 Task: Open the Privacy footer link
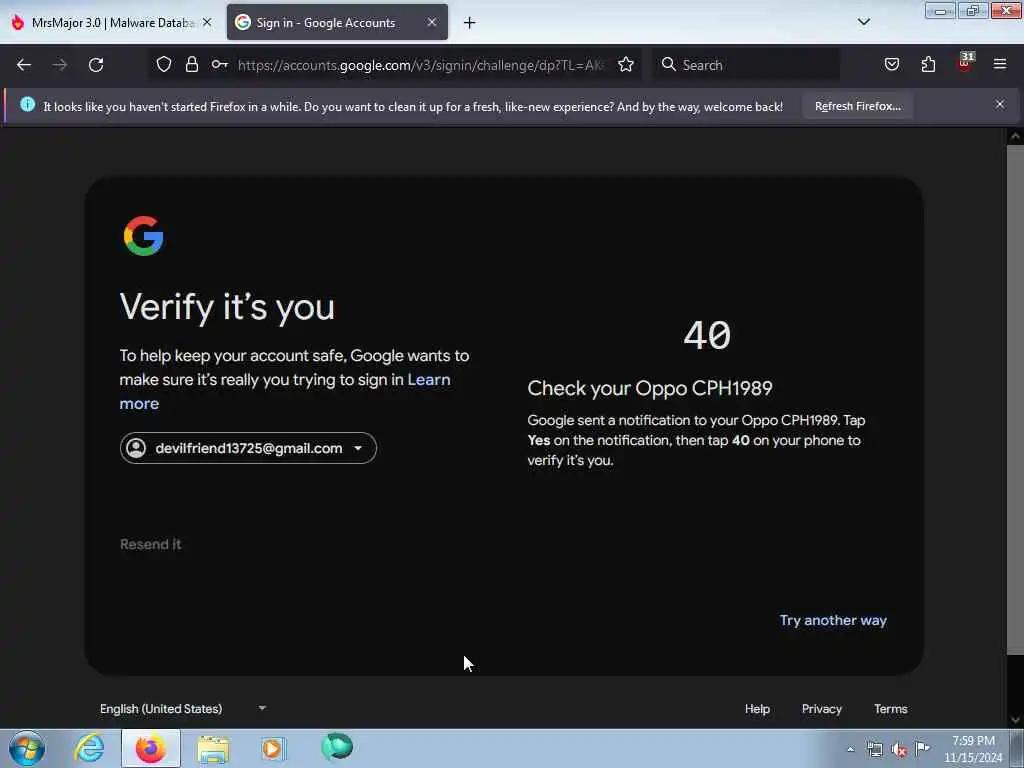click(822, 709)
